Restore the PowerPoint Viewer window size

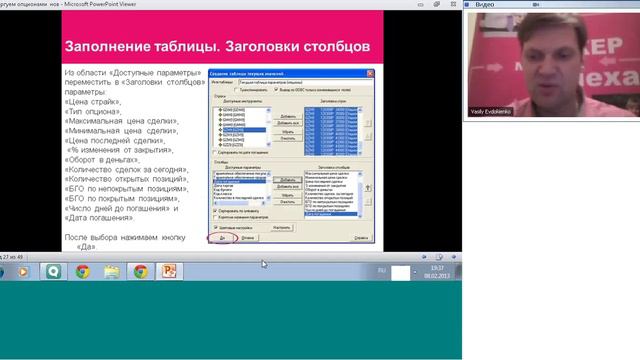pyautogui.click(x=437, y=4)
